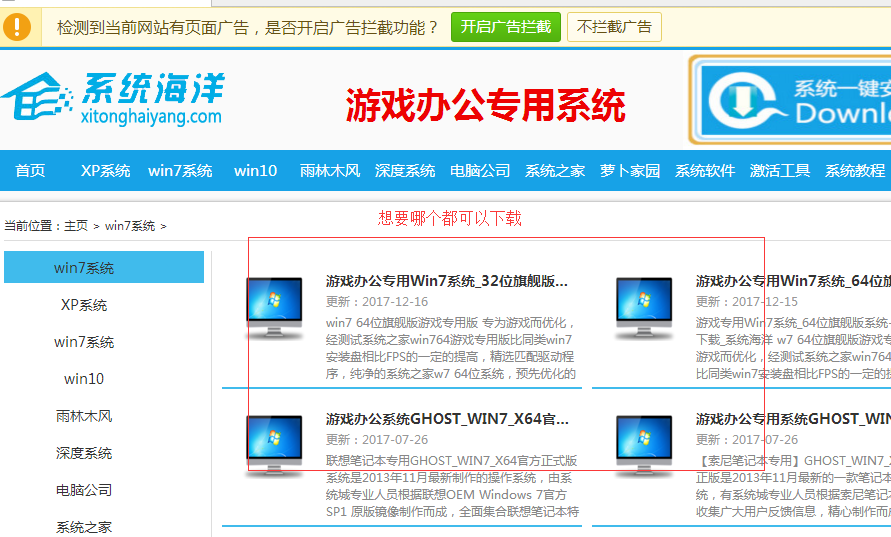Open 系统教程 in the navigation bar

pyautogui.click(x=855, y=170)
